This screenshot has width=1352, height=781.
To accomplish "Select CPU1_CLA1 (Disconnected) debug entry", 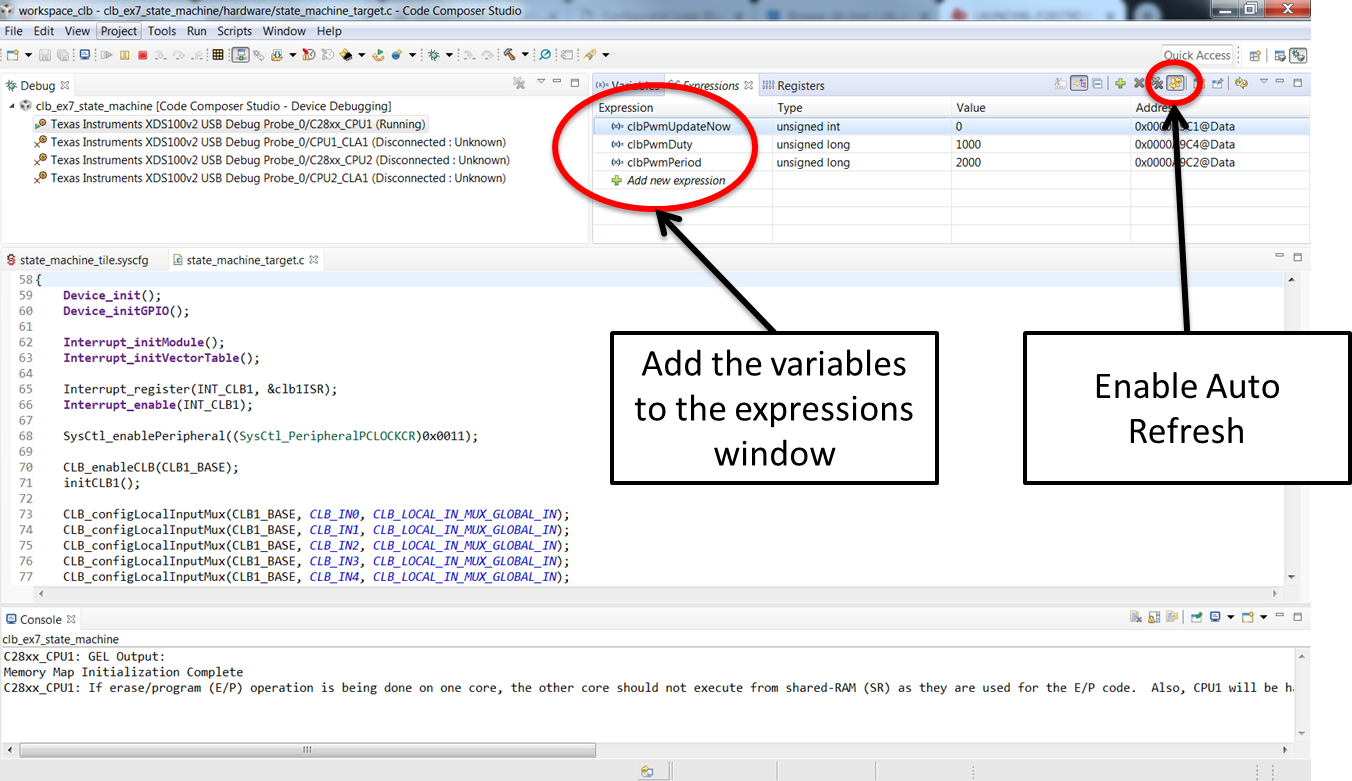I will (270, 142).
